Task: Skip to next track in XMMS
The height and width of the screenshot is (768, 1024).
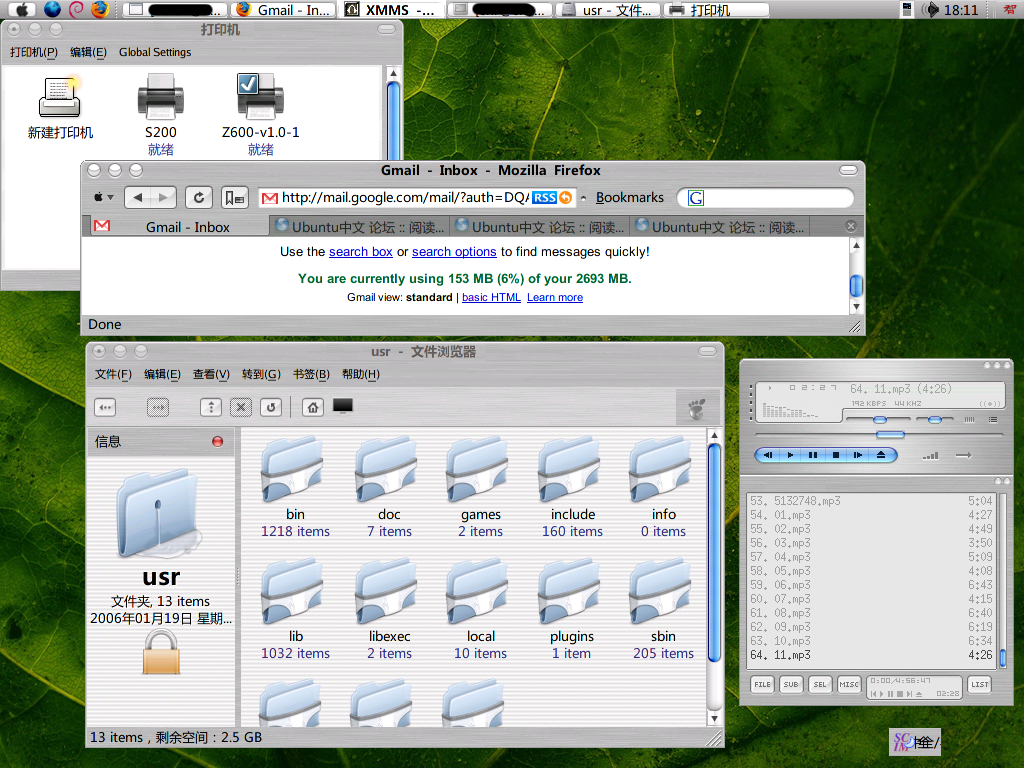Action: 858,455
